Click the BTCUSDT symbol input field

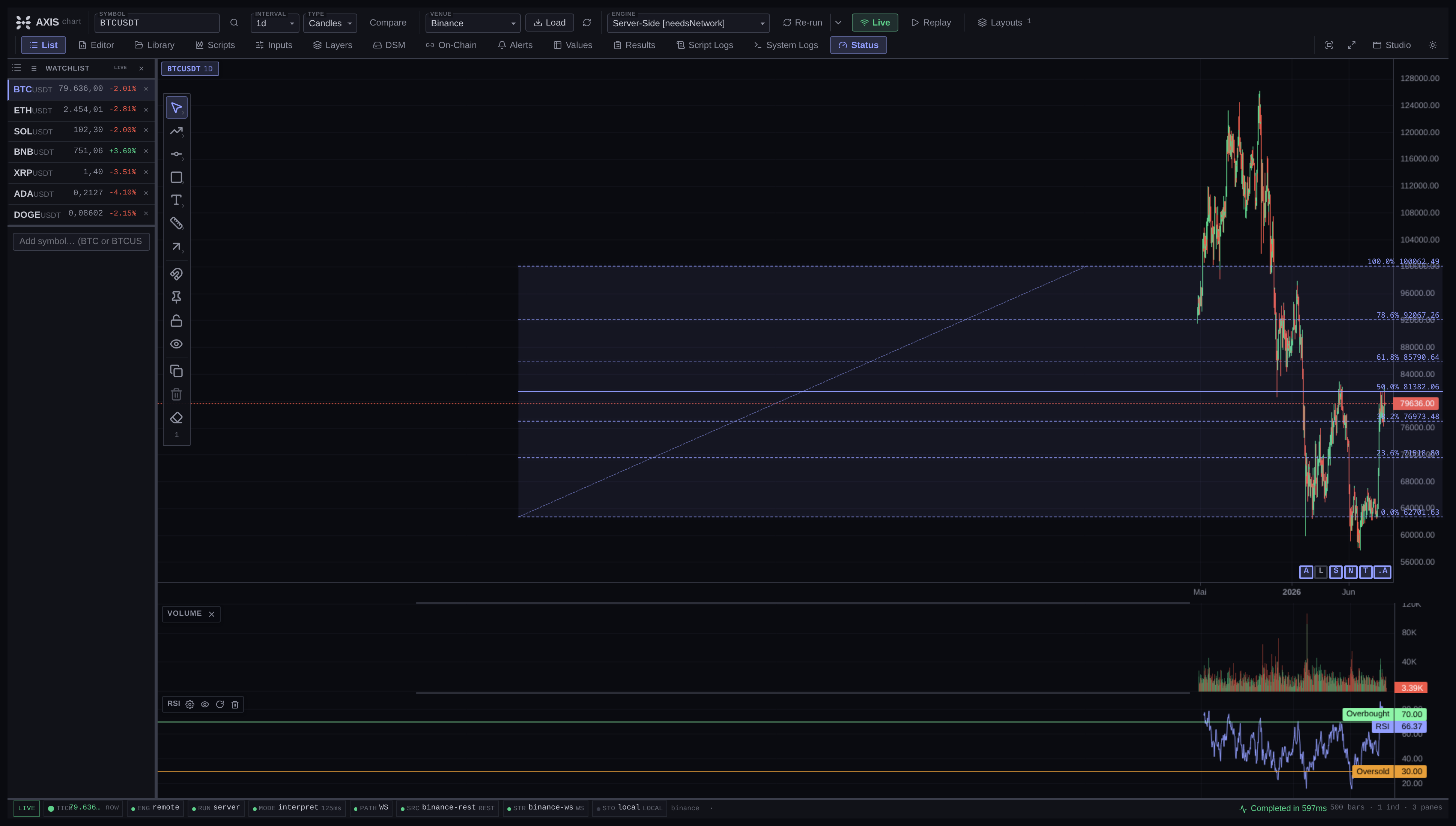157,23
